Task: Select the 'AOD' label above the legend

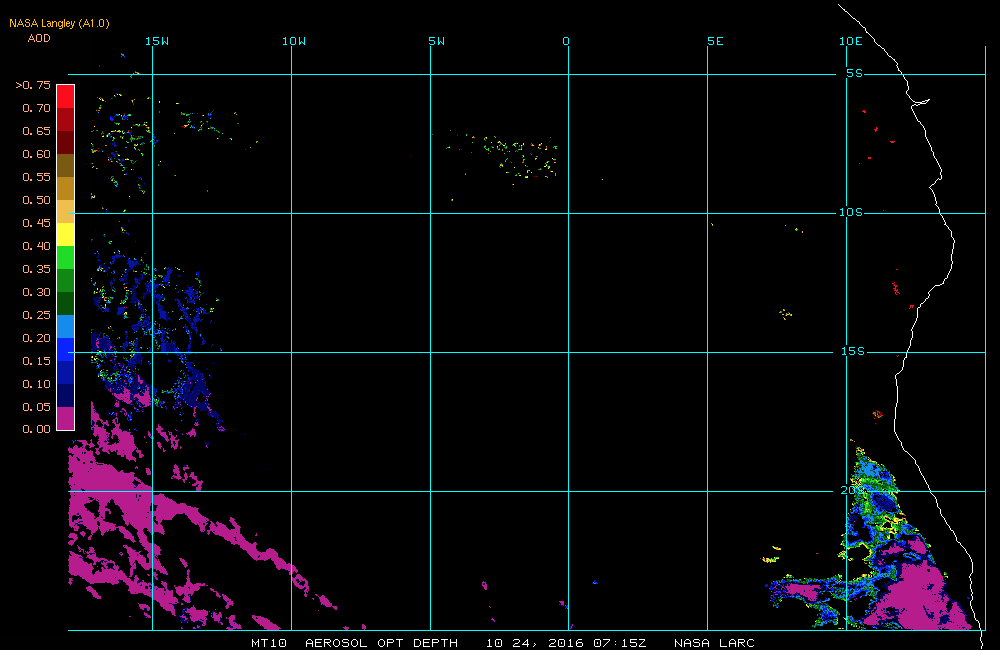Action: [x=39, y=38]
